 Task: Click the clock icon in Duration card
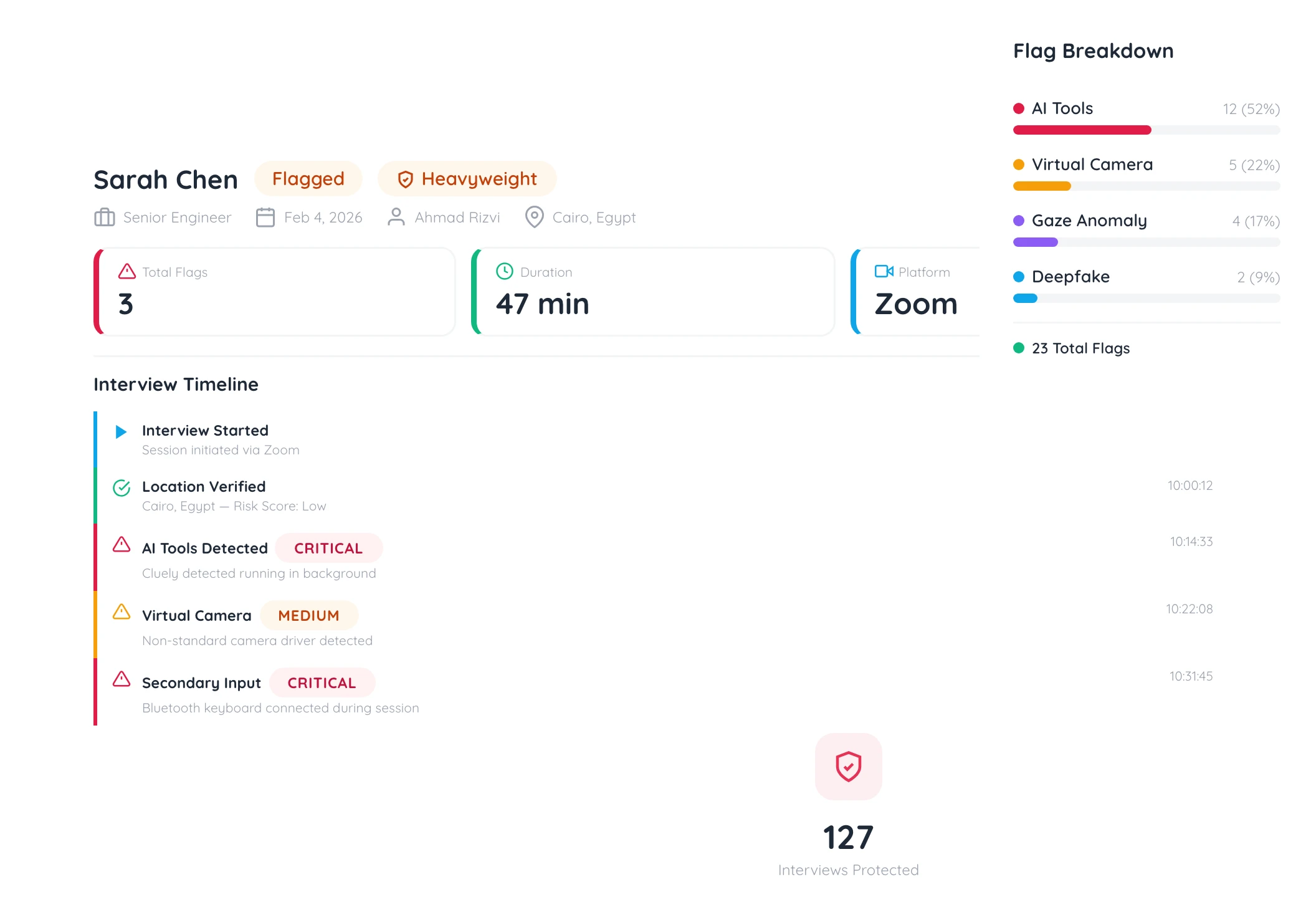(x=504, y=272)
